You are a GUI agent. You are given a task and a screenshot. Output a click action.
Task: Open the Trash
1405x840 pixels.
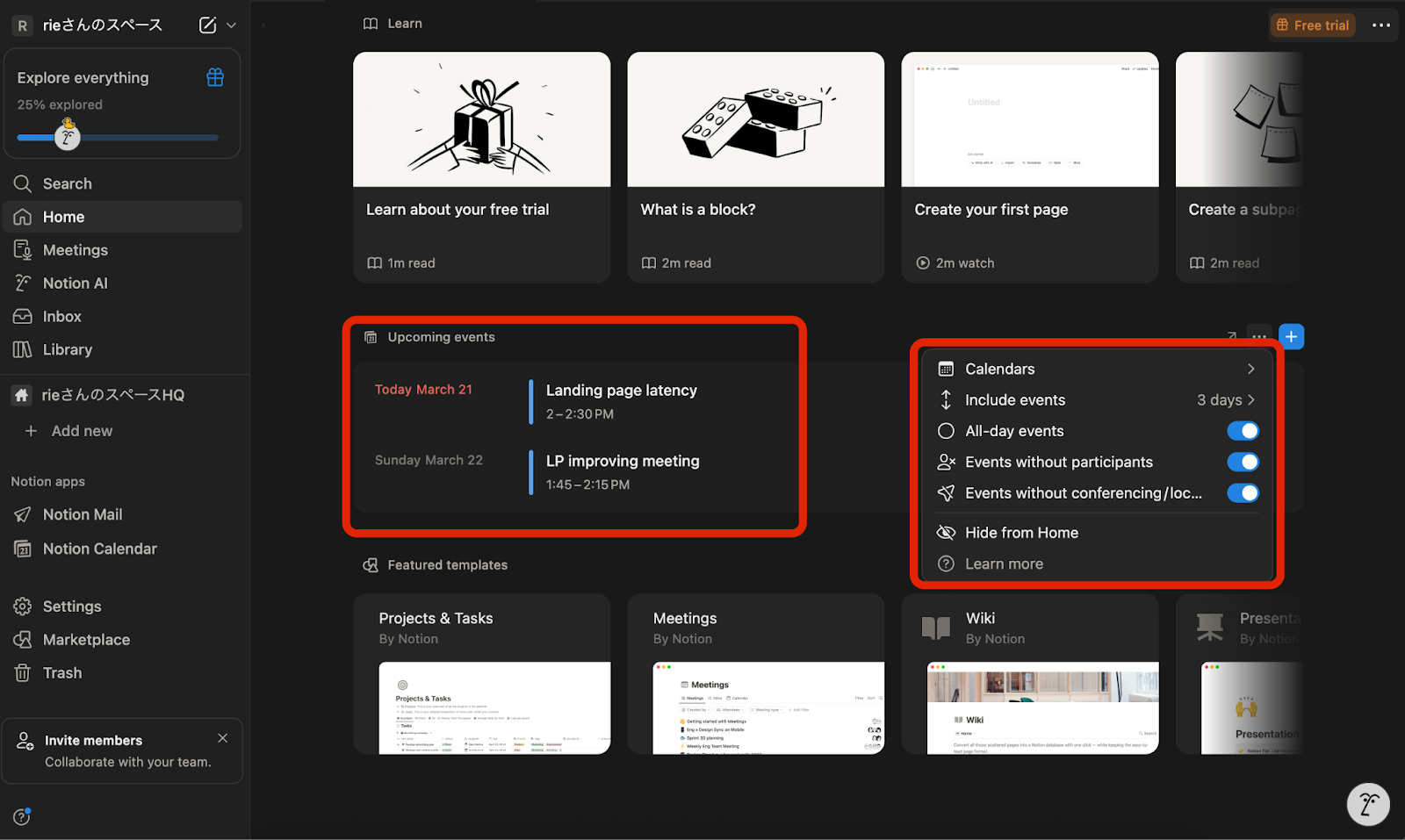pos(61,672)
